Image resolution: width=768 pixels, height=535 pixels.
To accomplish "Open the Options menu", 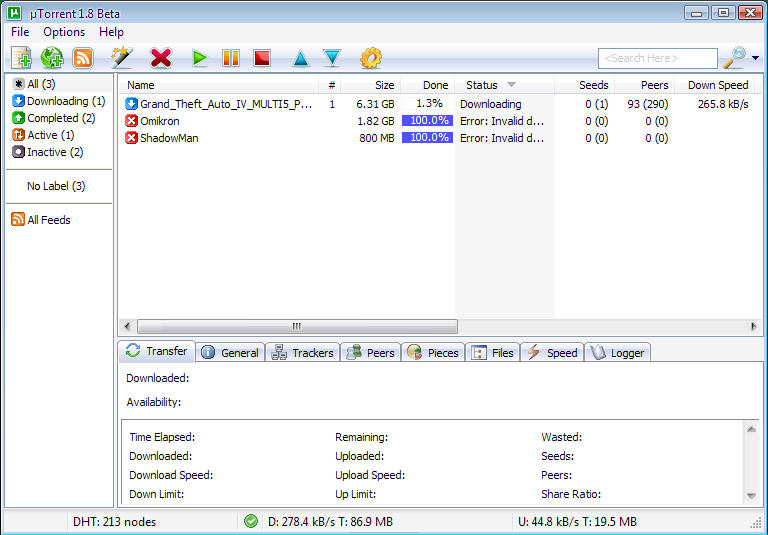I will tap(64, 32).
